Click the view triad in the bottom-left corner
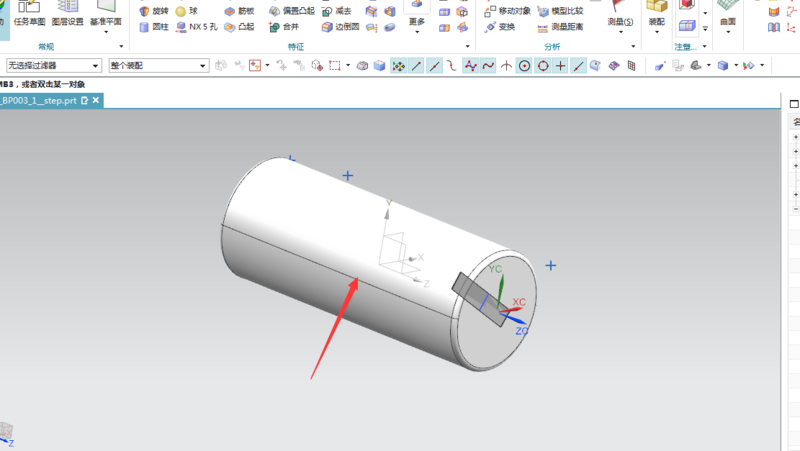 click(x=6, y=434)
